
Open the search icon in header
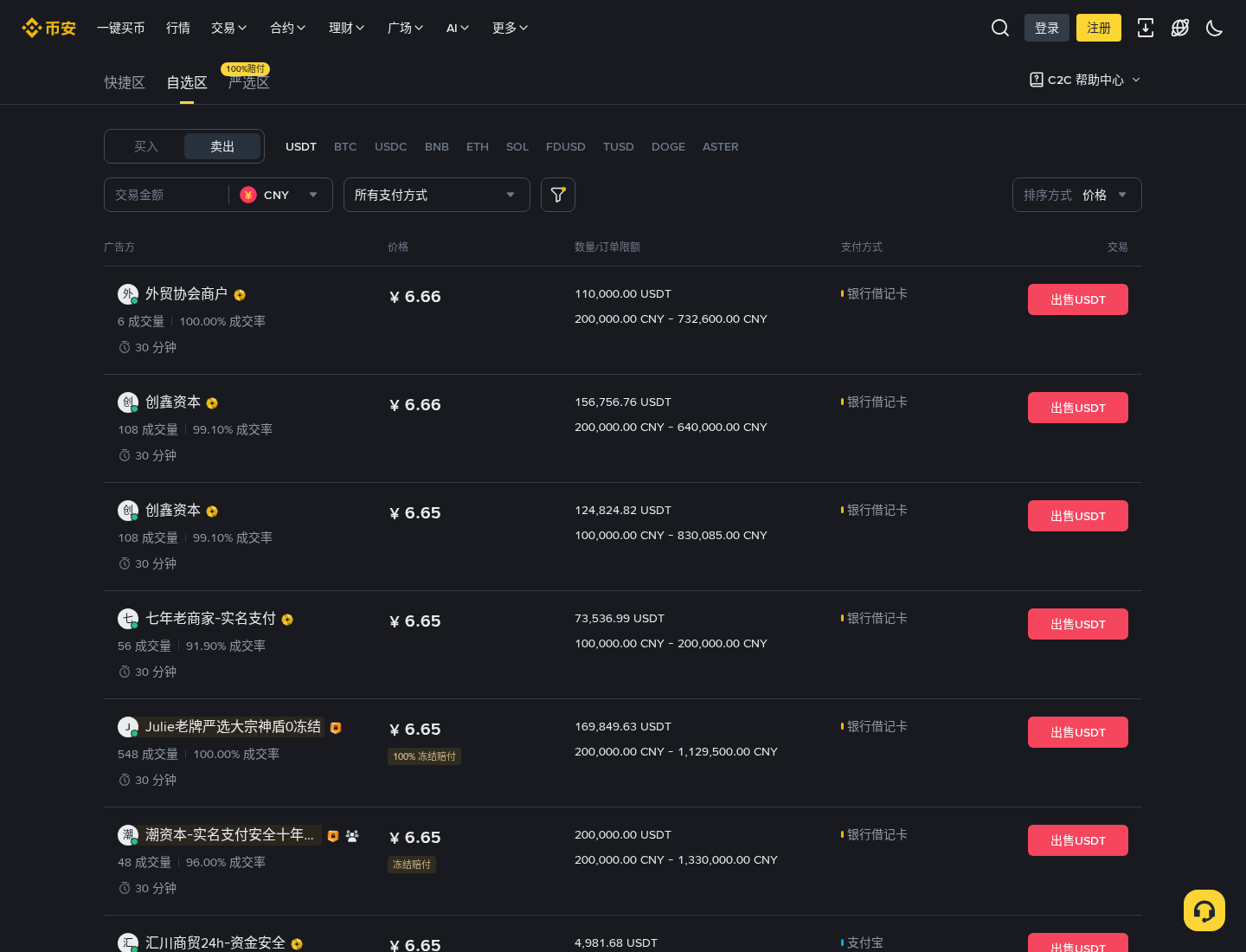point(1000,28)
